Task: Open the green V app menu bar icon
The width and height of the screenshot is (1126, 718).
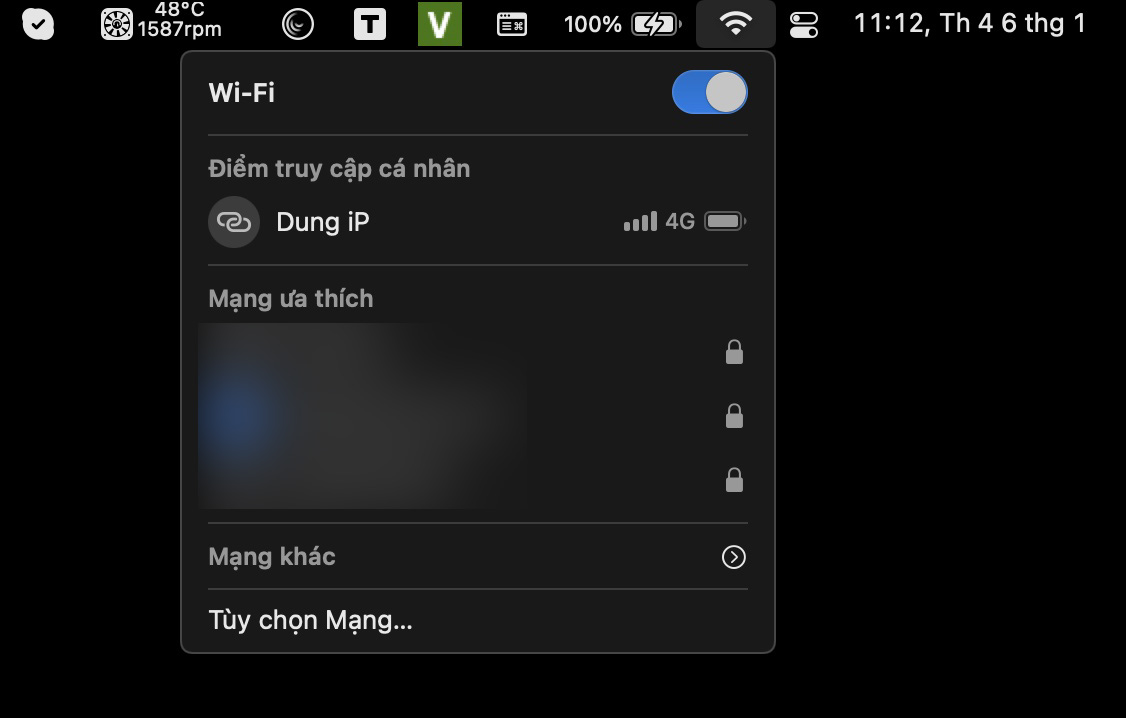Action: click(x=439, y=24)
